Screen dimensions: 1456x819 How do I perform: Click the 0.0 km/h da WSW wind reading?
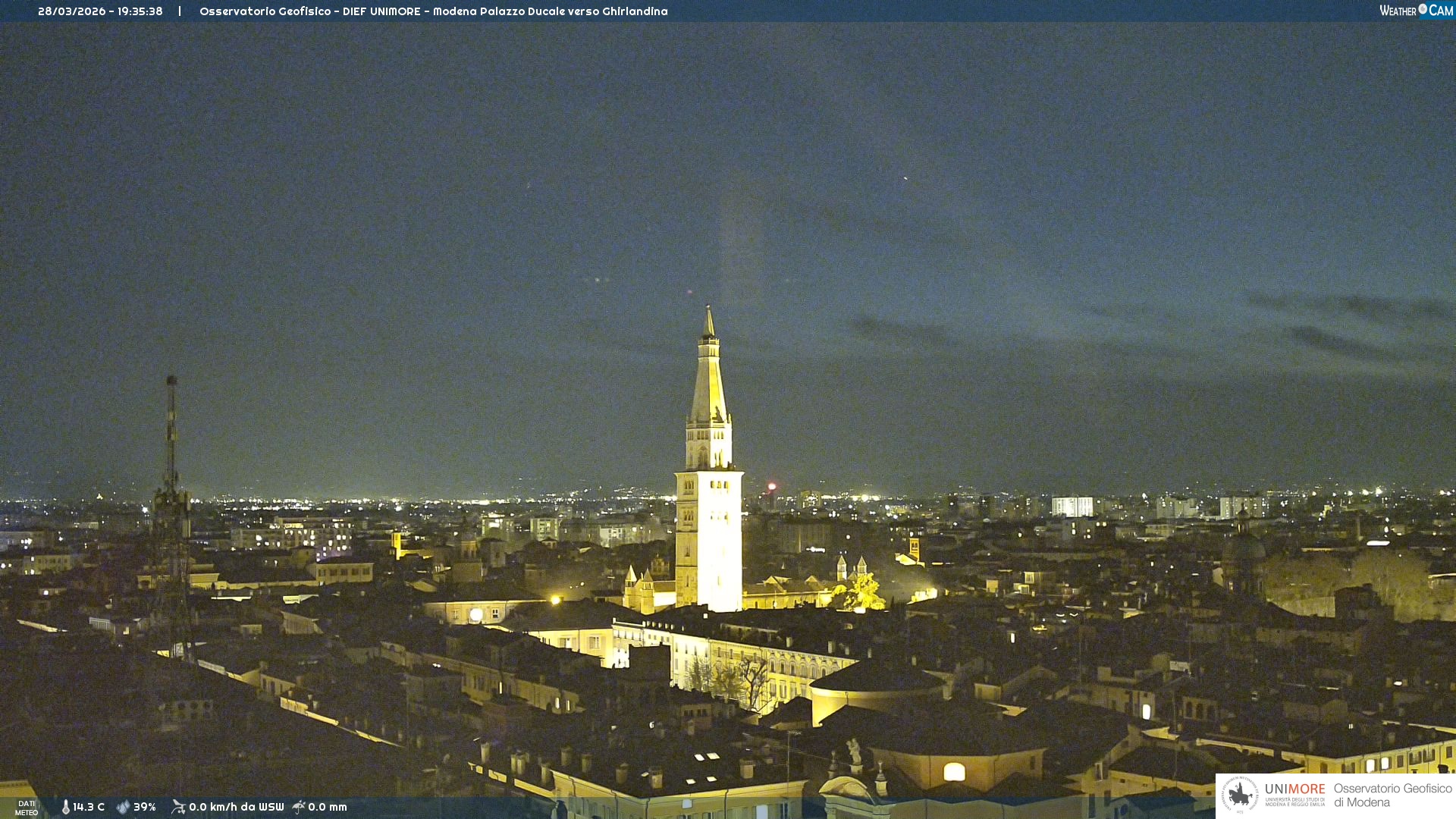(236, 807)
